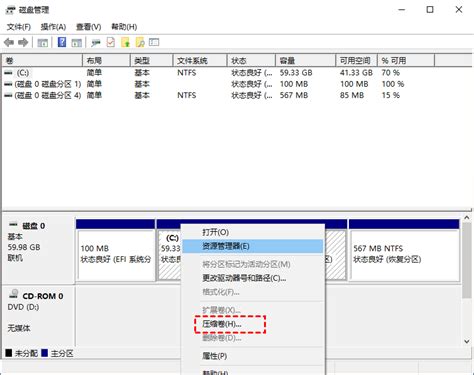Click the drive icon of 磁盘分区 1 row
Viewport: 474px width, 375px height.
click(8, 84)
